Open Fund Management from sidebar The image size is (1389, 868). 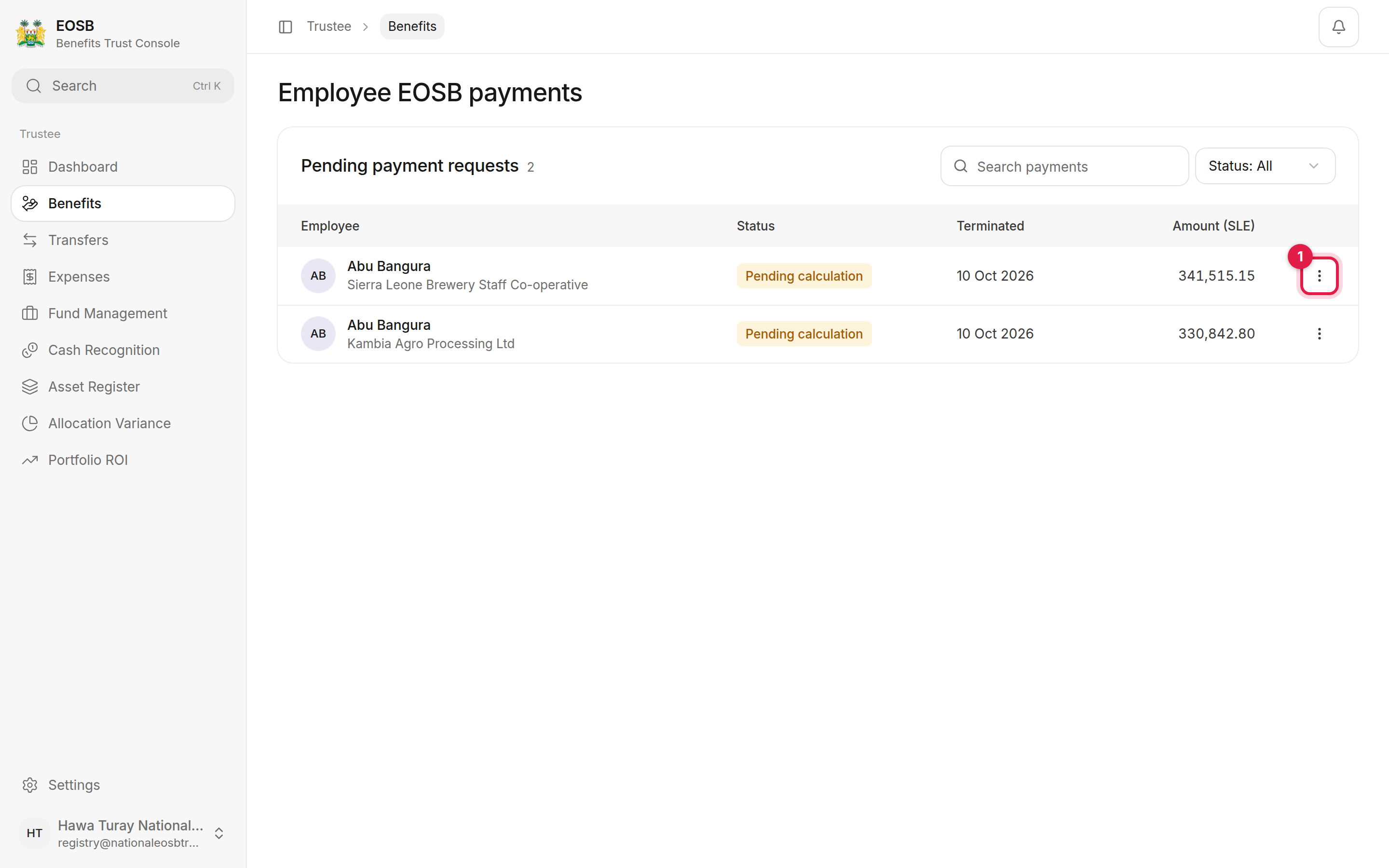pyautogui.click(x=123, y=313)
